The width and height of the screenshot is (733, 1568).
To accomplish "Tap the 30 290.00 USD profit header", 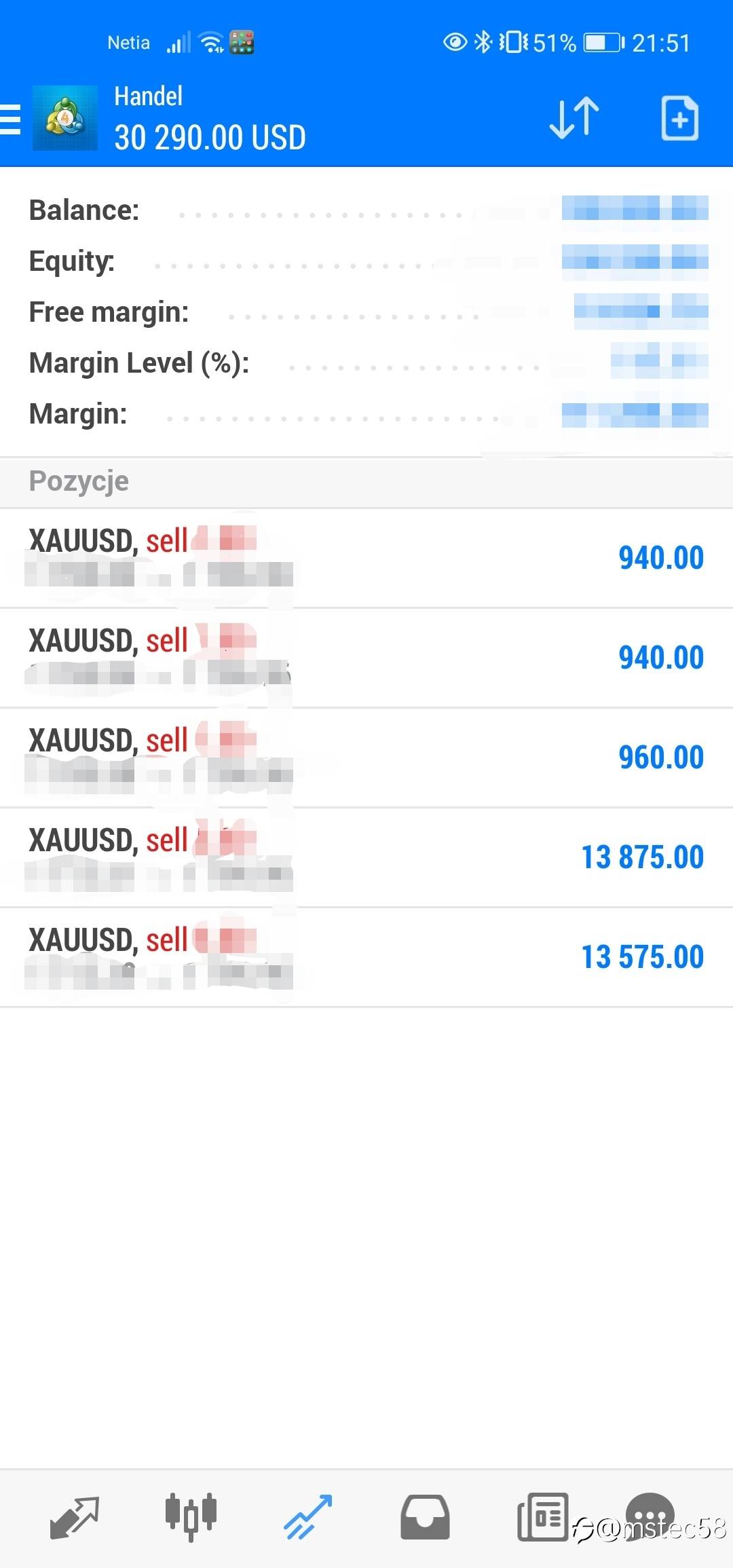I will 210,137.
